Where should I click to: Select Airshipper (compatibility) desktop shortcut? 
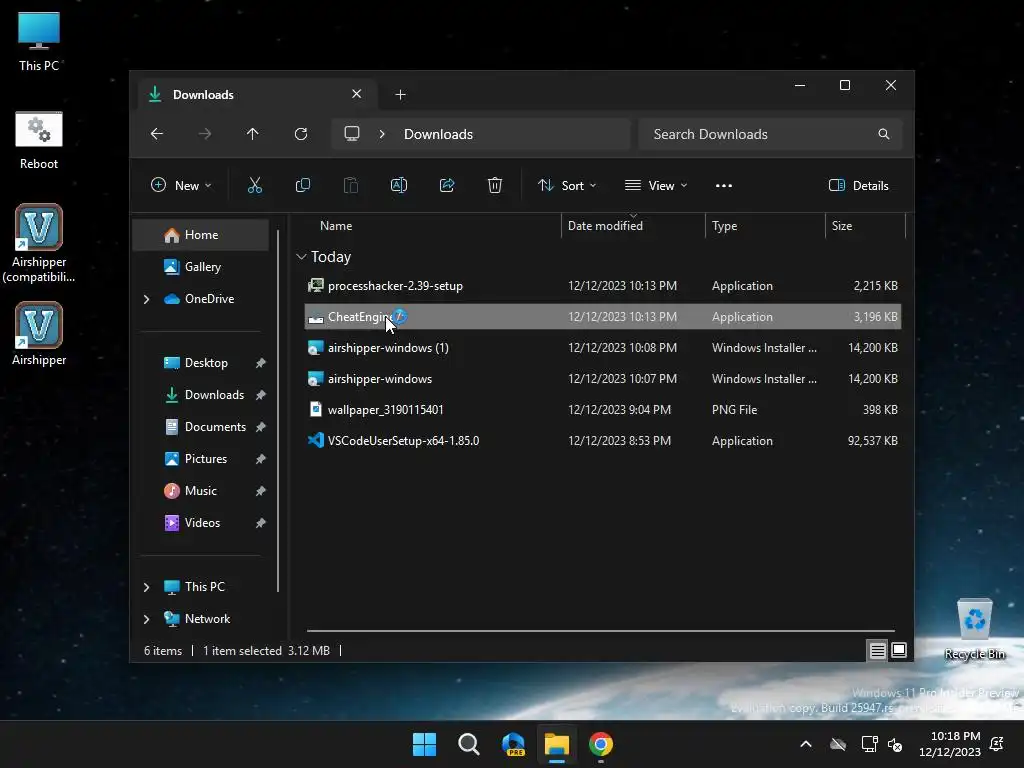pos(39,243)
